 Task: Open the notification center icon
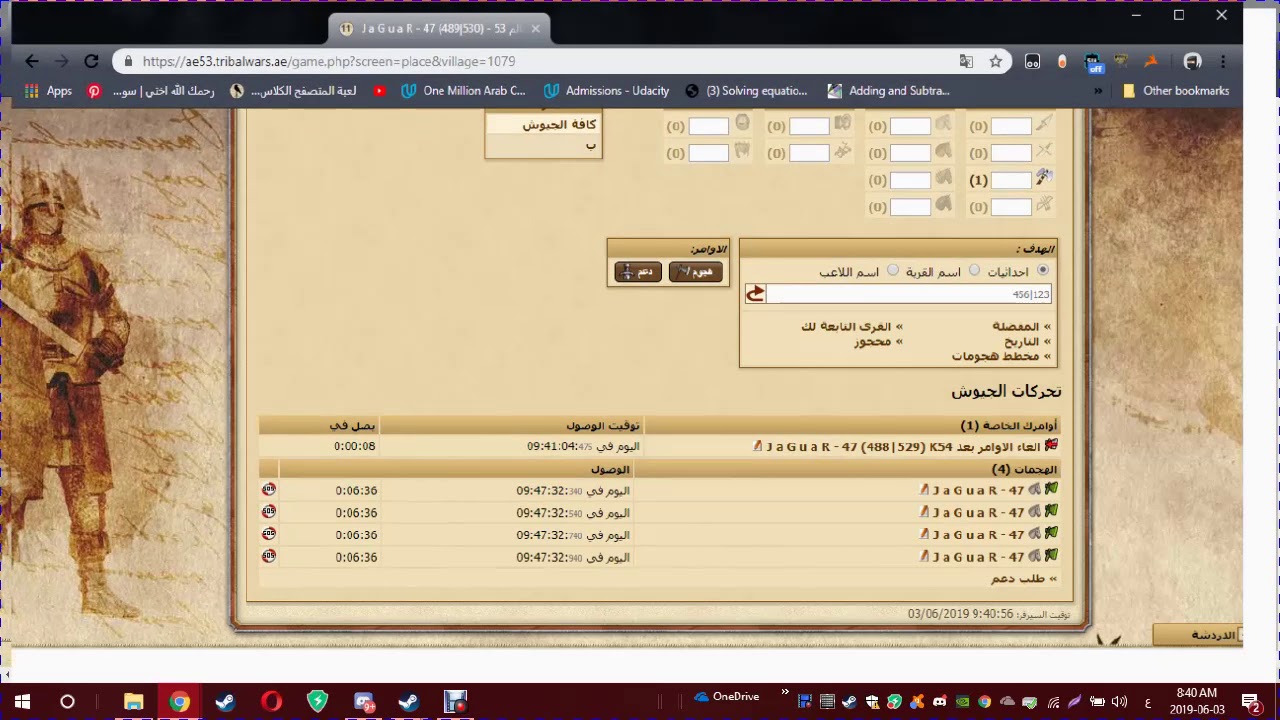pyautogui.click(x=1250, y=701)
